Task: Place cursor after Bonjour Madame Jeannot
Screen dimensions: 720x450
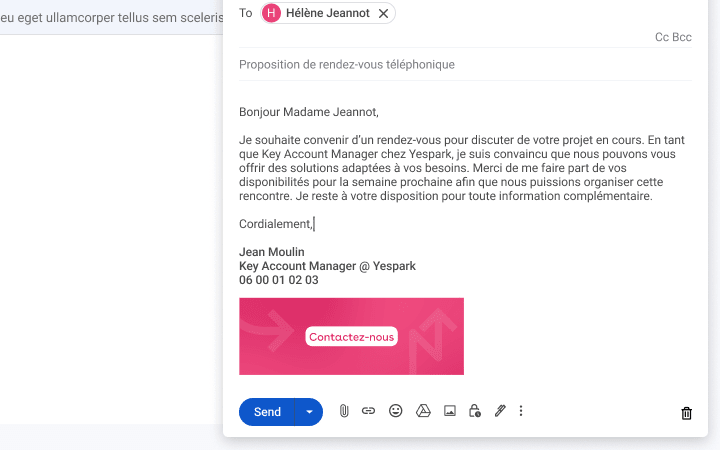Action: click(x=379, y=112)
